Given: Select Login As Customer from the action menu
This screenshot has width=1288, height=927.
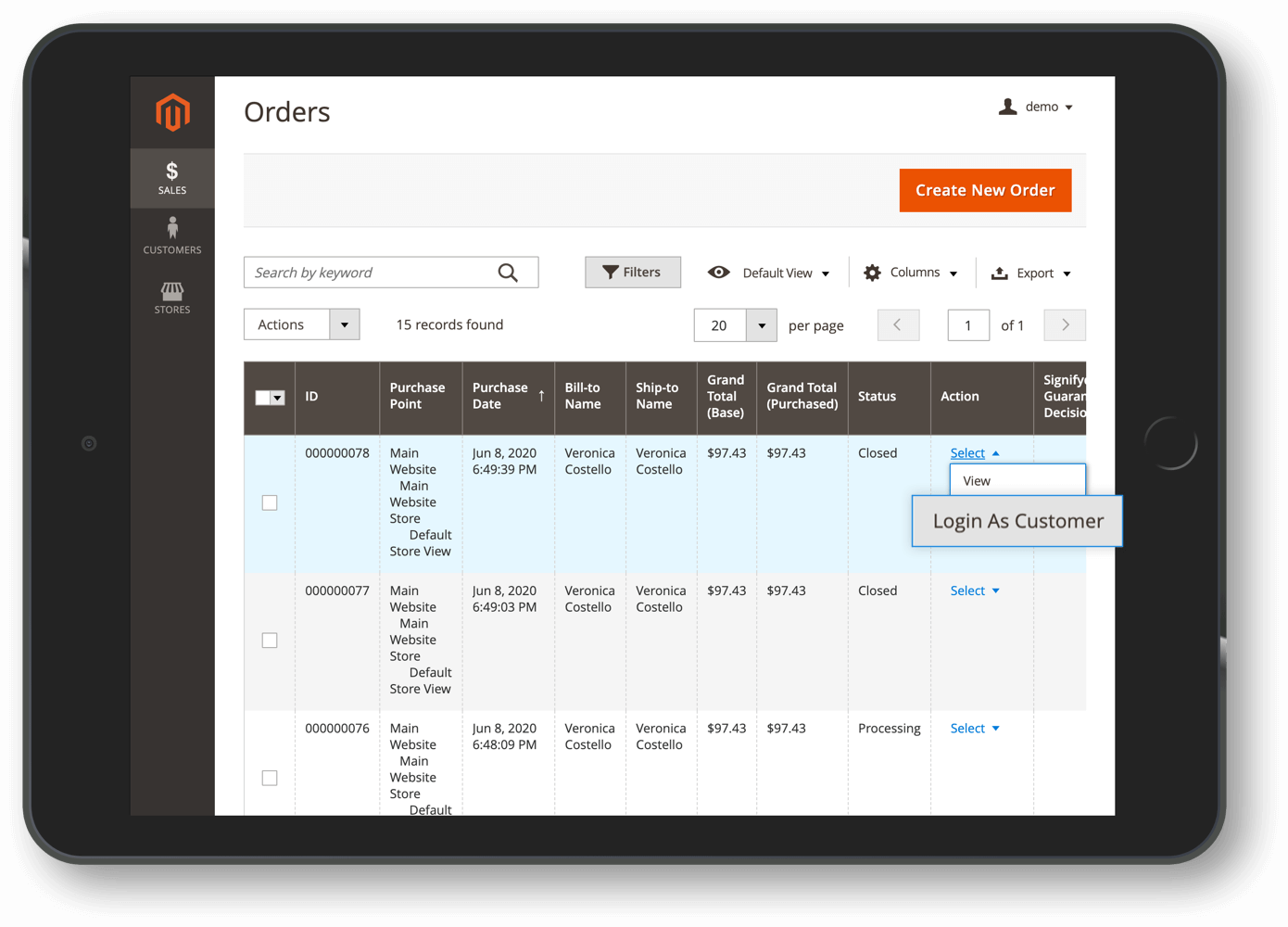Looking at the screenshot, I should pyautogui.click(x=1017, y=521).
